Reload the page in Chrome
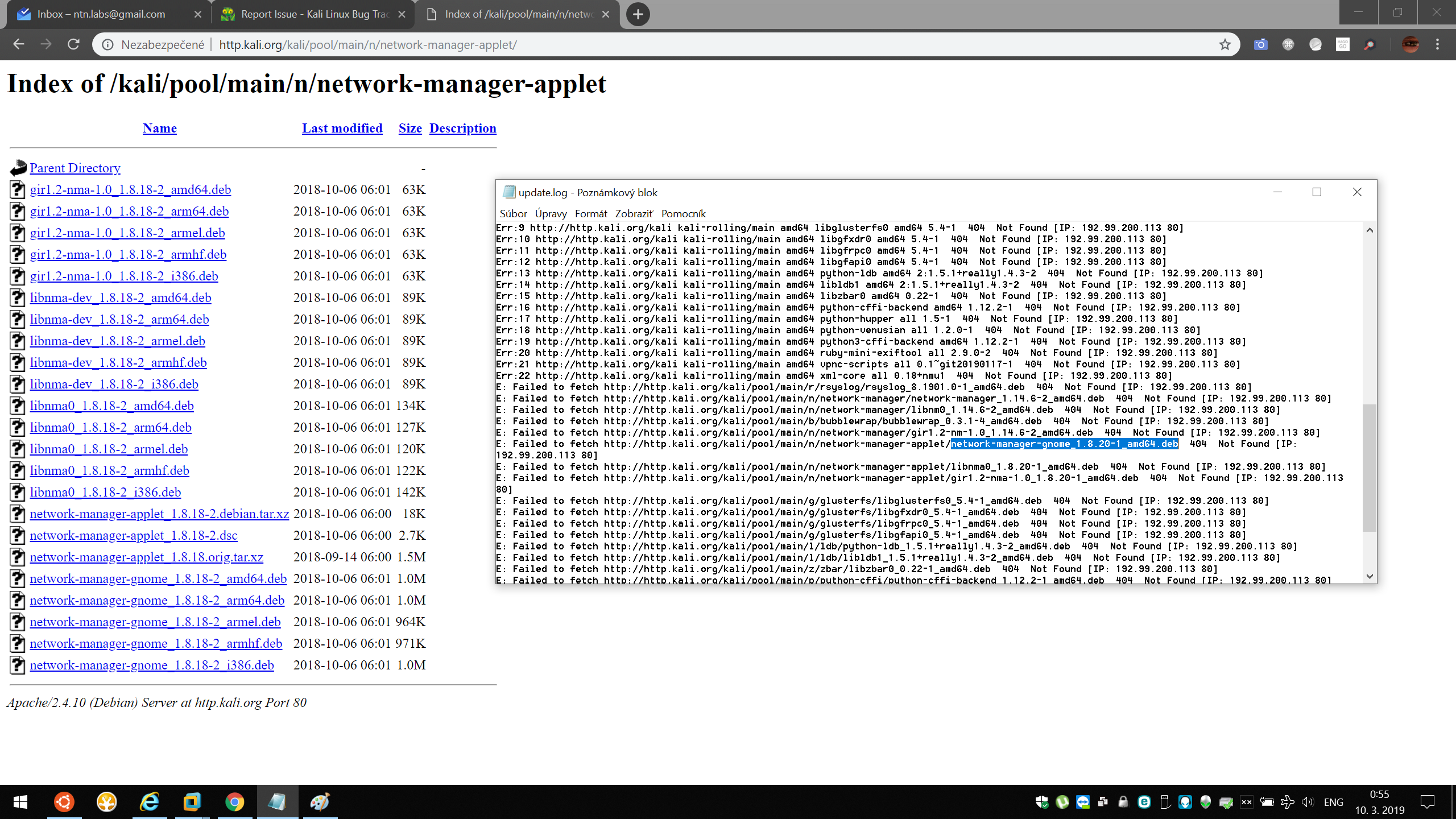The width and height of the screenshot is (1456, 819). tap(73, 44)
